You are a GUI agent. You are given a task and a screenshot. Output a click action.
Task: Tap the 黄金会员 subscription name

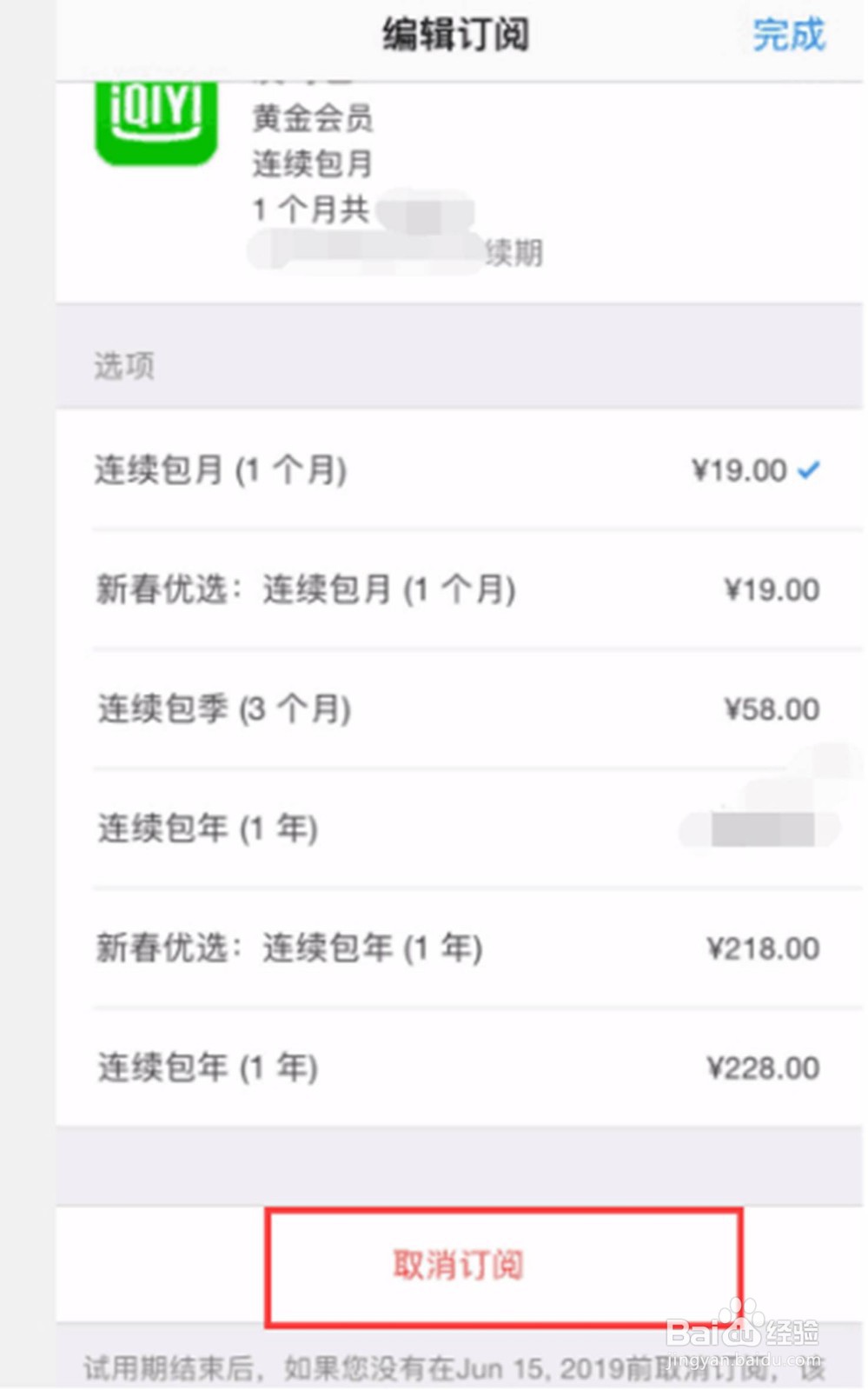point(313,118)
